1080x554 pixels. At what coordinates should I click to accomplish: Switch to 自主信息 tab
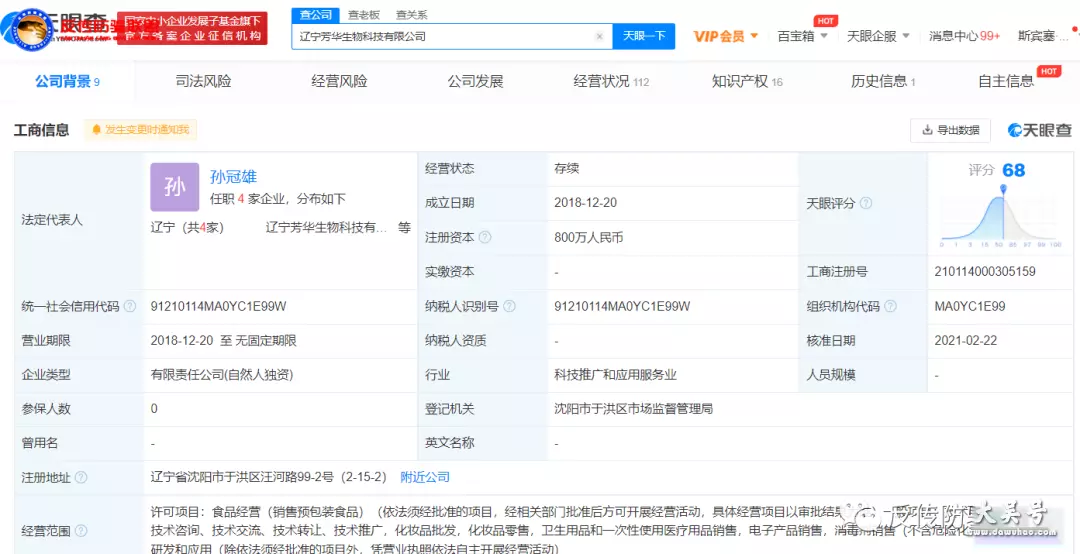pos(1006,82)
